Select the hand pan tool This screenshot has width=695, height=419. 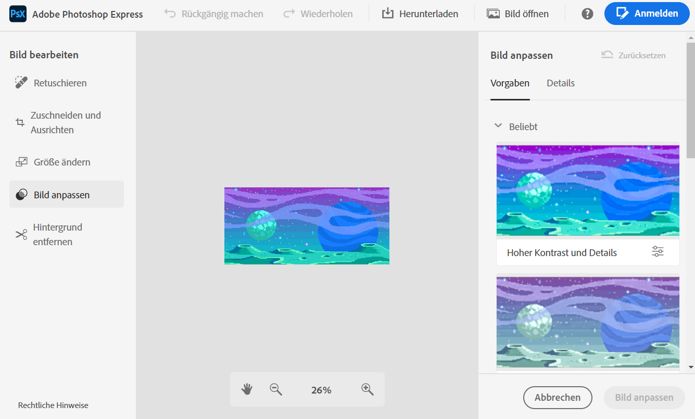click(247, 389)
